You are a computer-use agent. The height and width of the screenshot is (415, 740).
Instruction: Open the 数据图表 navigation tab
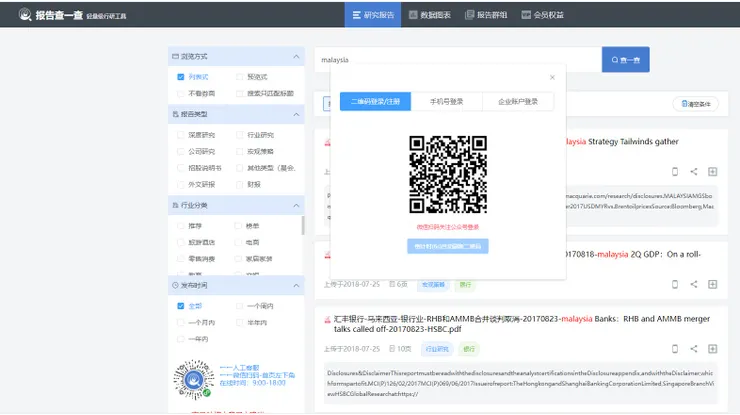(x=429, y=15)
